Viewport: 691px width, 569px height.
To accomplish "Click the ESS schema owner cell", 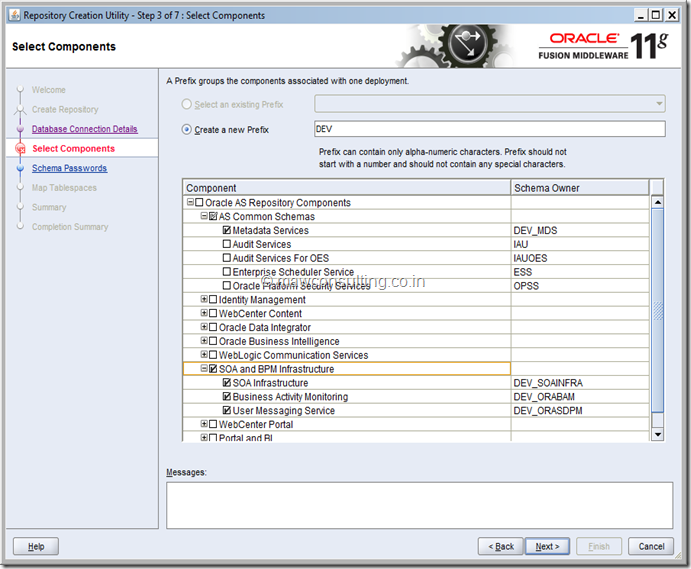I will pos(580,271).
